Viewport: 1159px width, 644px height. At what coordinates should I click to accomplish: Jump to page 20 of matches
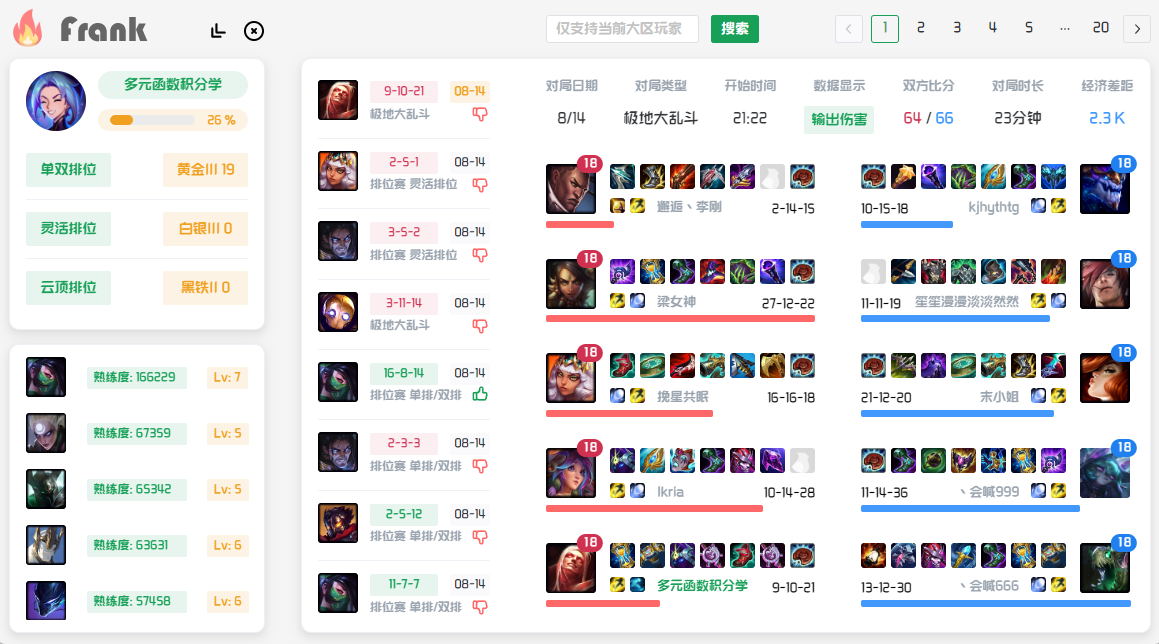(1101, 28)
